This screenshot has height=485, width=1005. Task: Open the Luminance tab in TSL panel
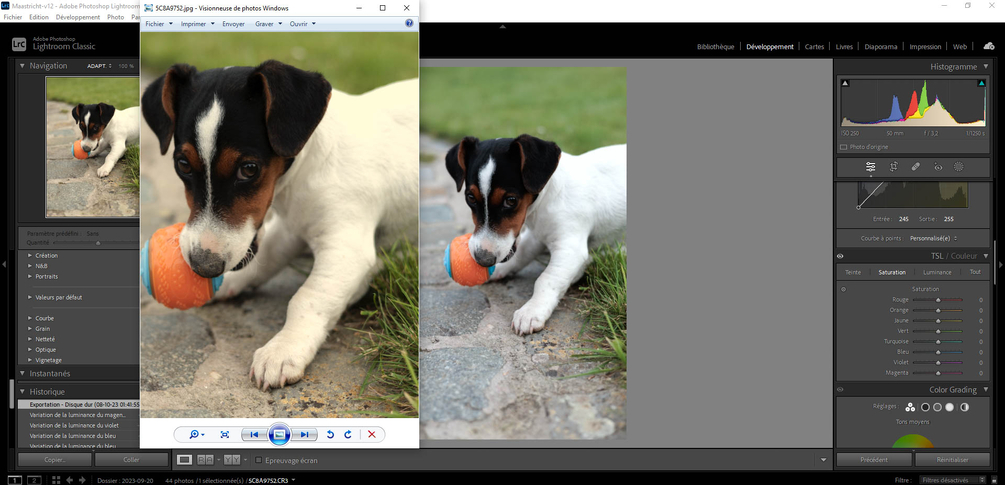[936, 272]
